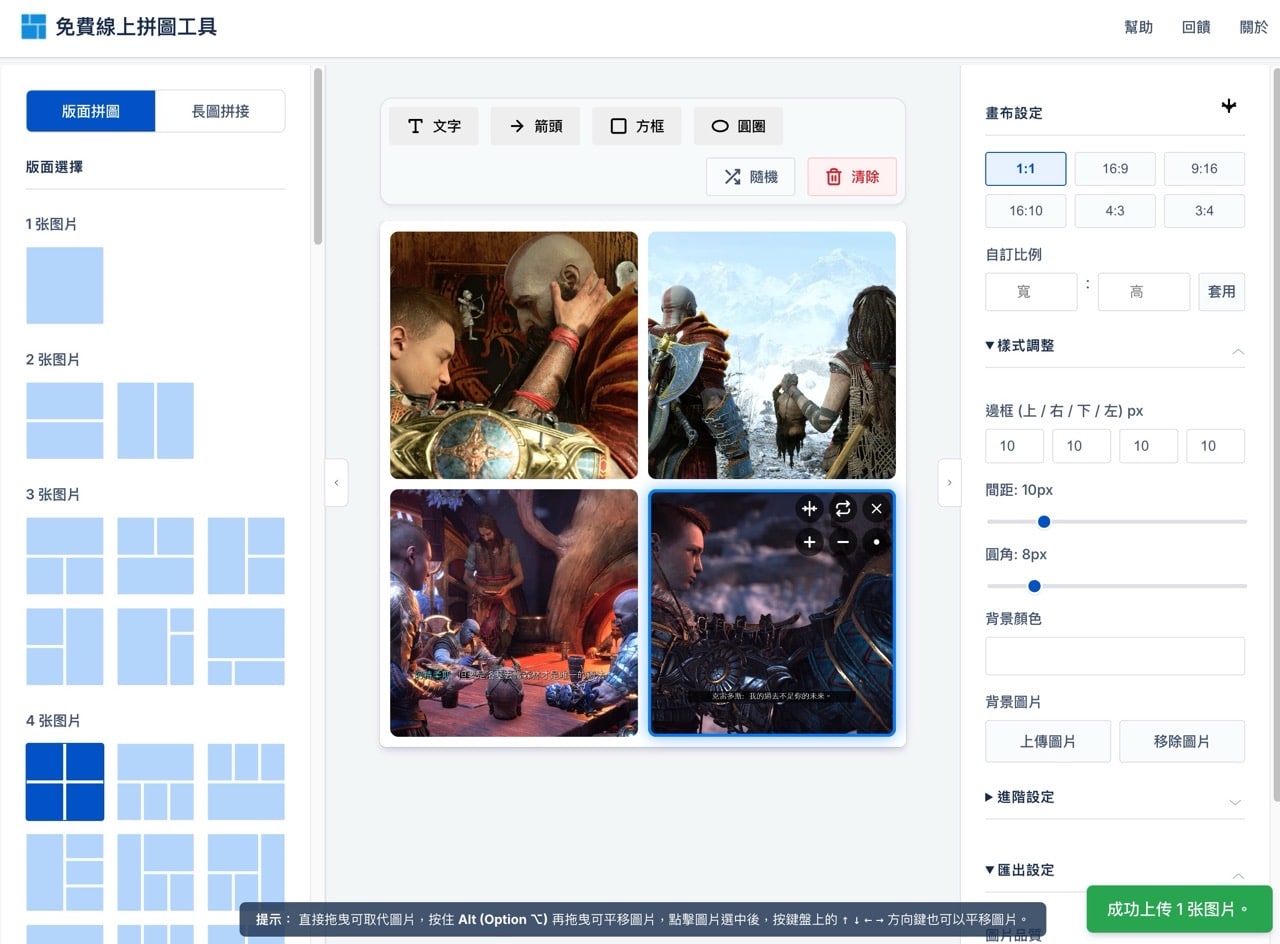The width and height of the screenshot is (1280, 944).
Task: Click the 免費線上拼圖工具 site title
Action: click(x=136, y=27)
